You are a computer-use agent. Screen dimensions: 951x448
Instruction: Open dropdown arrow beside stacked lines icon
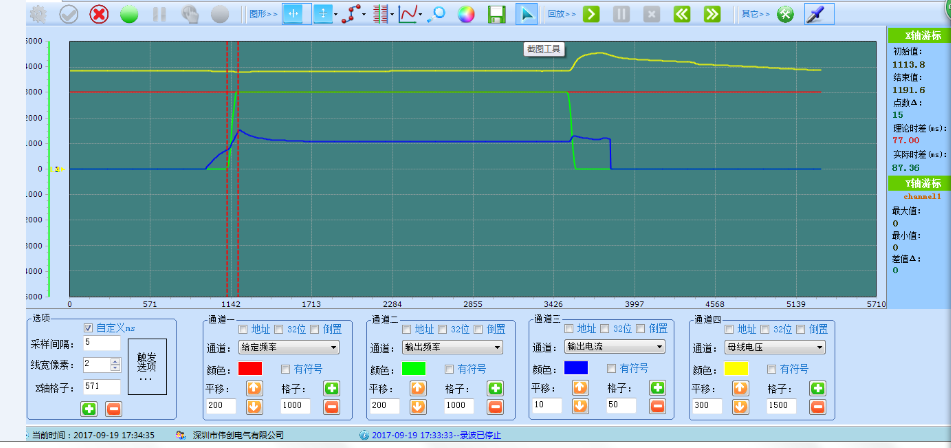coord(392,14)
